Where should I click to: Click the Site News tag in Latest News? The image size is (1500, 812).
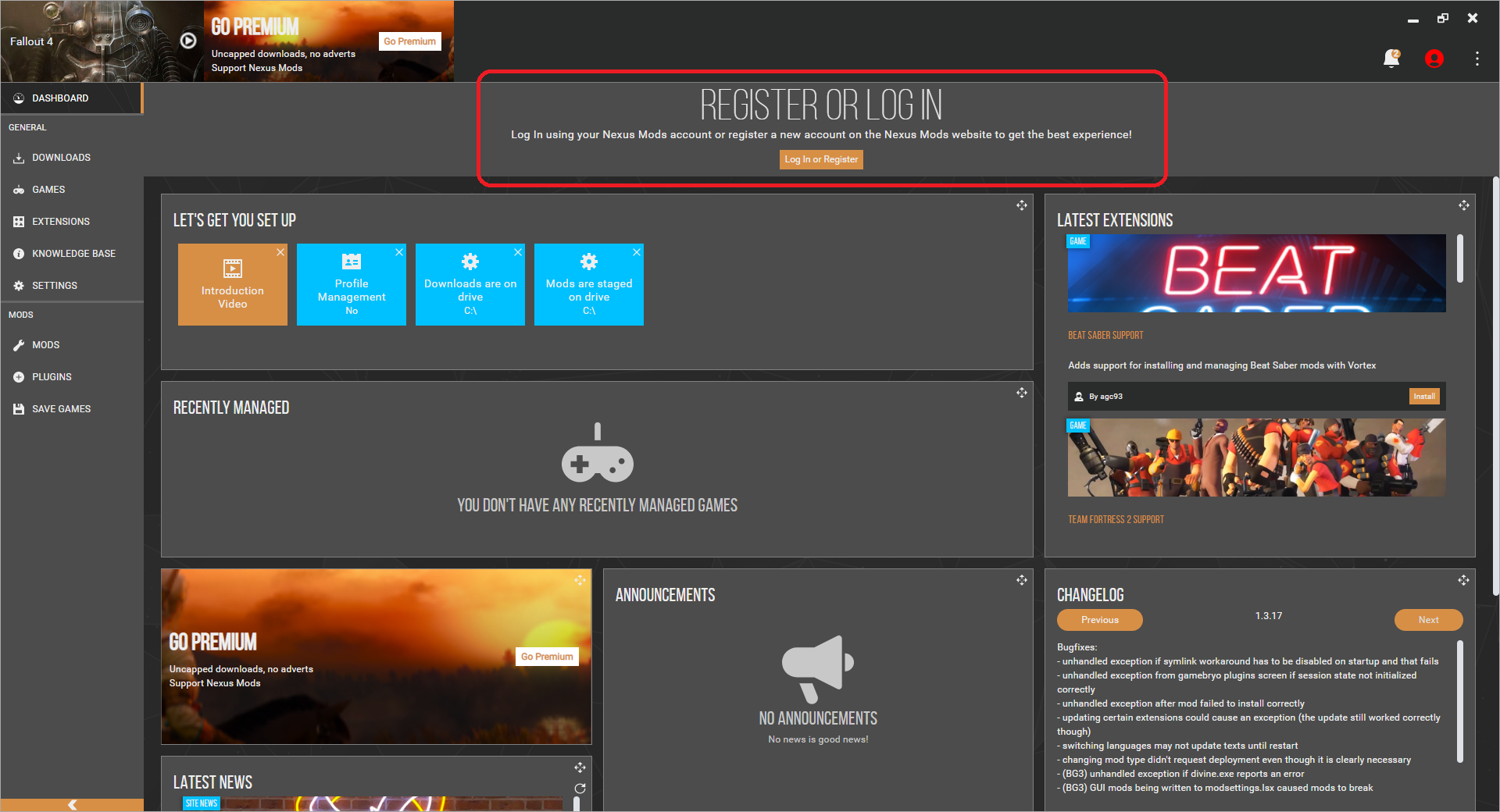click(202, 803)
